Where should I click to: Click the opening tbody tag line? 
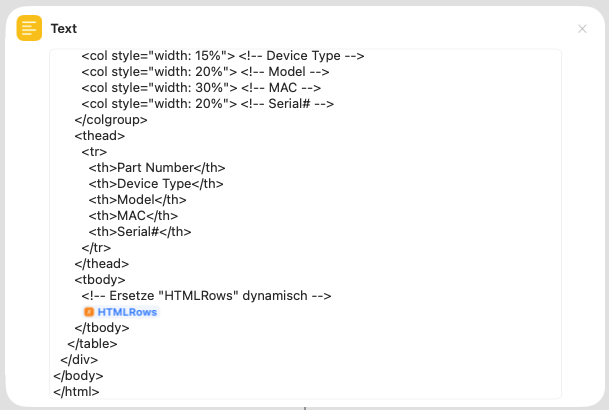tap(99, 280)
